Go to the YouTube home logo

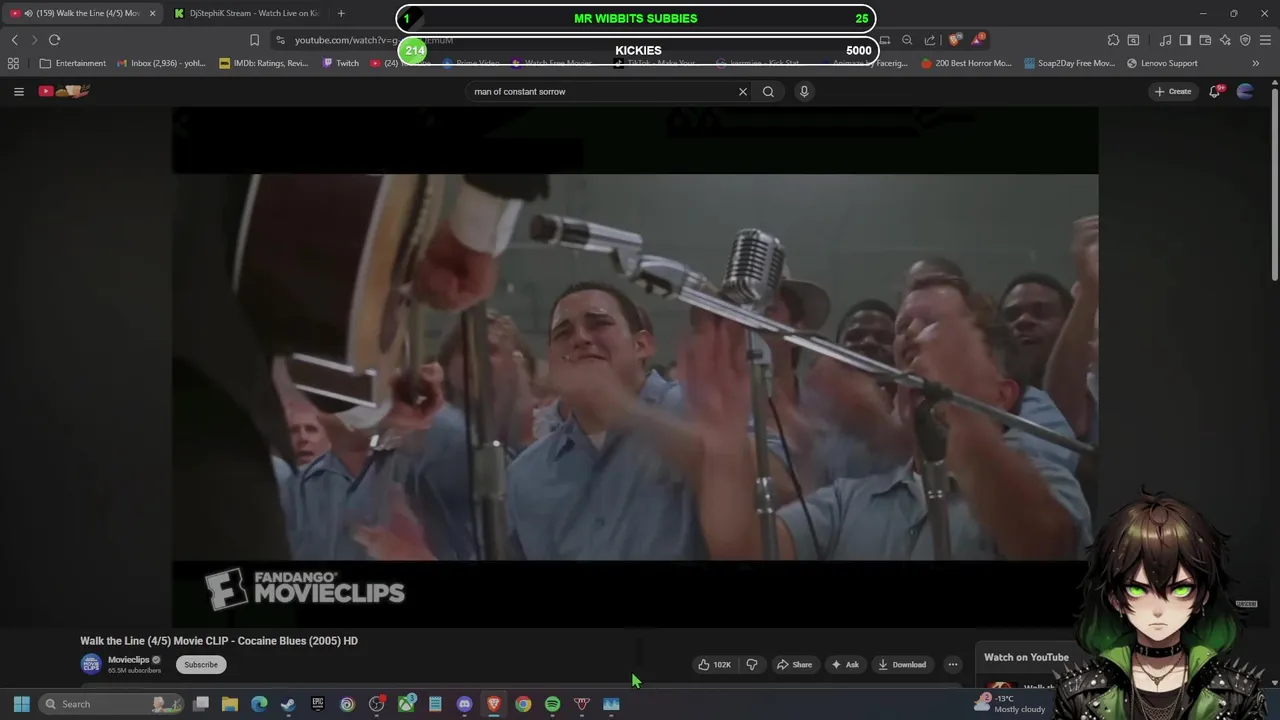tap(64, 91)
